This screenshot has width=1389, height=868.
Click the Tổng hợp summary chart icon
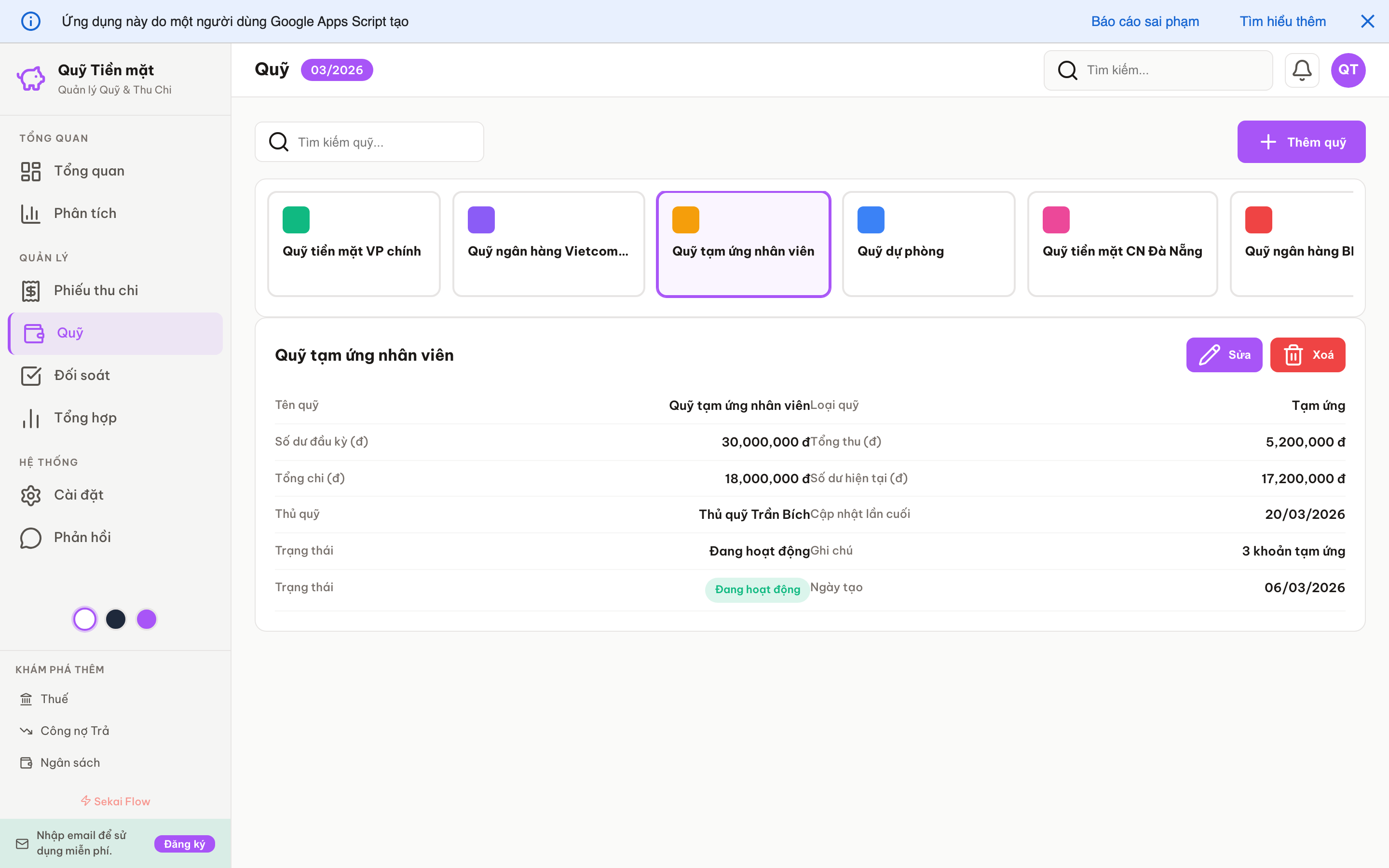[x=30, y=418]
